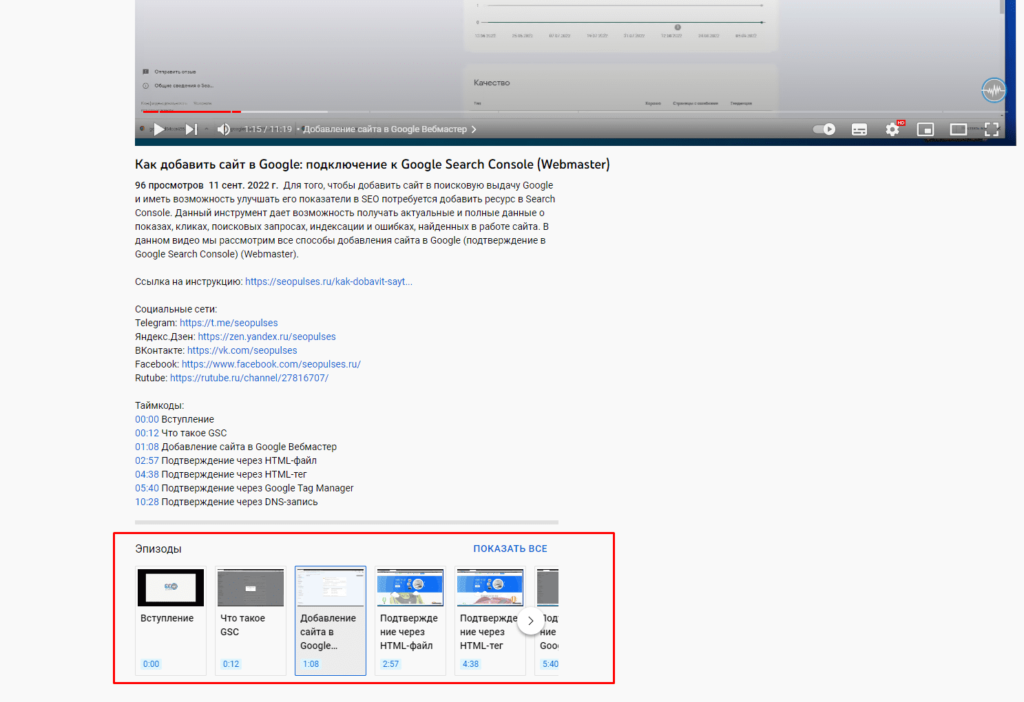Click the 0:00 timestamp badge in the Вступление card
Screen dimensions: 1024x702
click(x=151, y=663)
